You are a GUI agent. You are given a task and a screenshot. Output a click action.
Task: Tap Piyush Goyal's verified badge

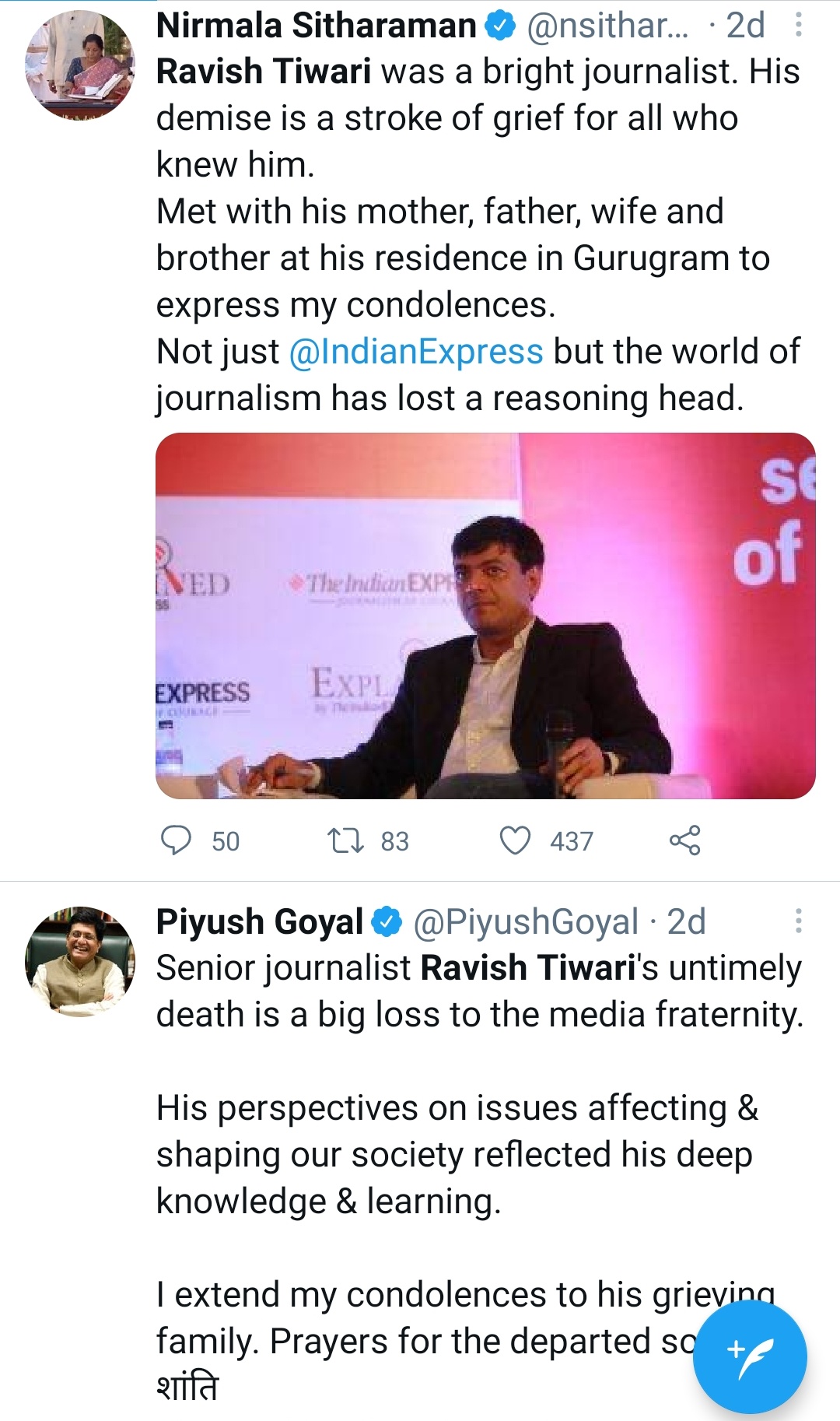(x=387, y=921)
